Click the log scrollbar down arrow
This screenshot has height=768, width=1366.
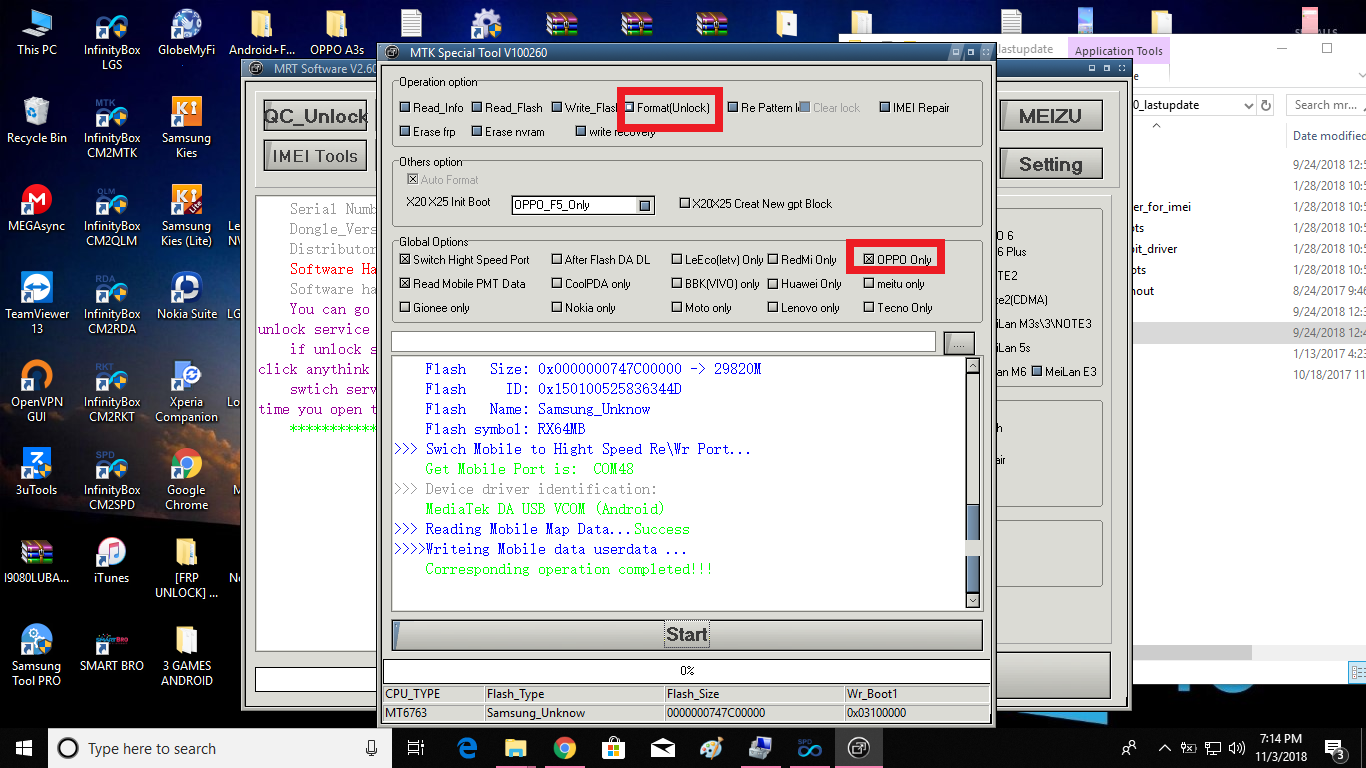972,600
